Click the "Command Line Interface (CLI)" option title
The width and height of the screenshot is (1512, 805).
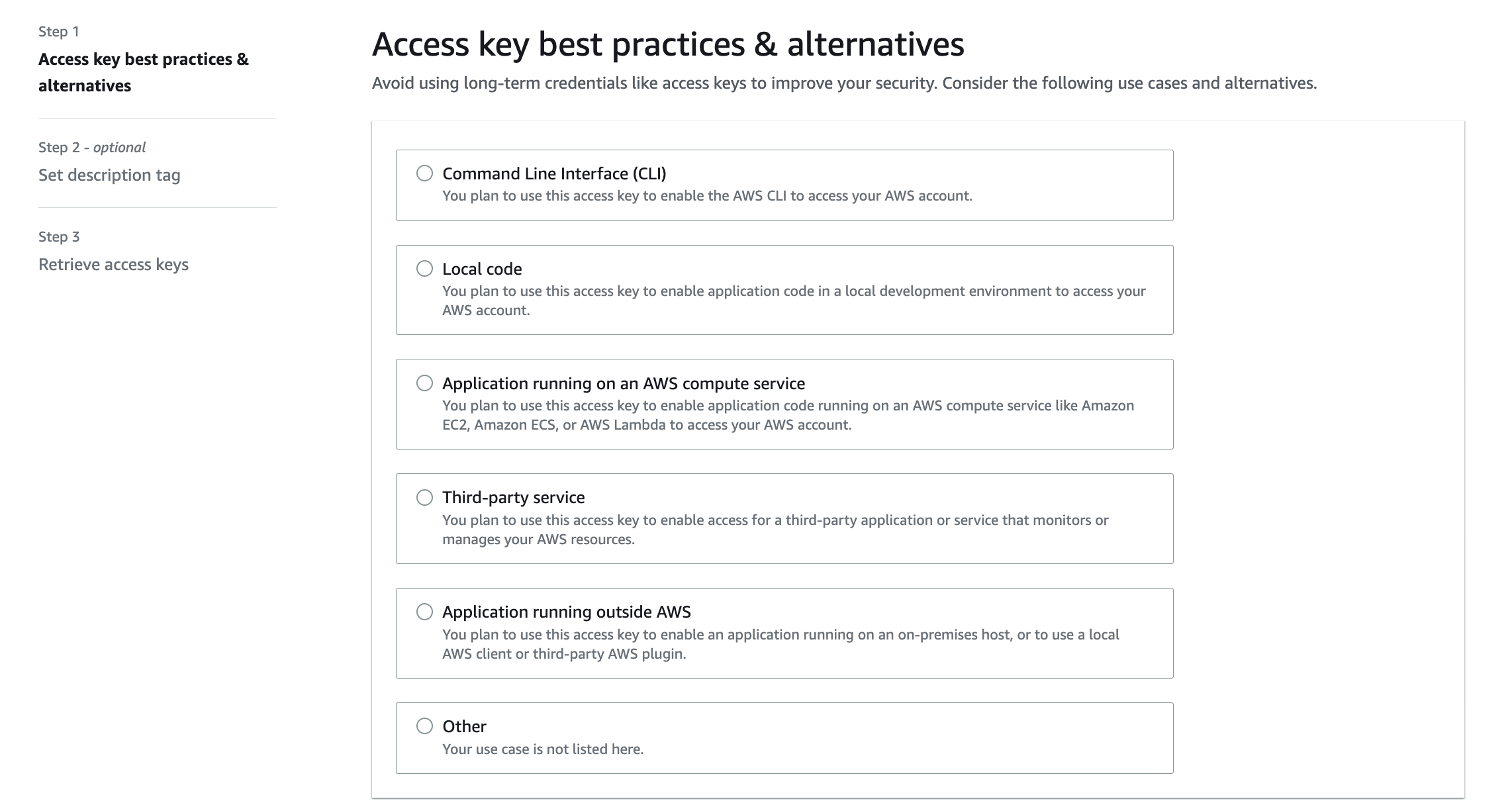coord(554,173)
